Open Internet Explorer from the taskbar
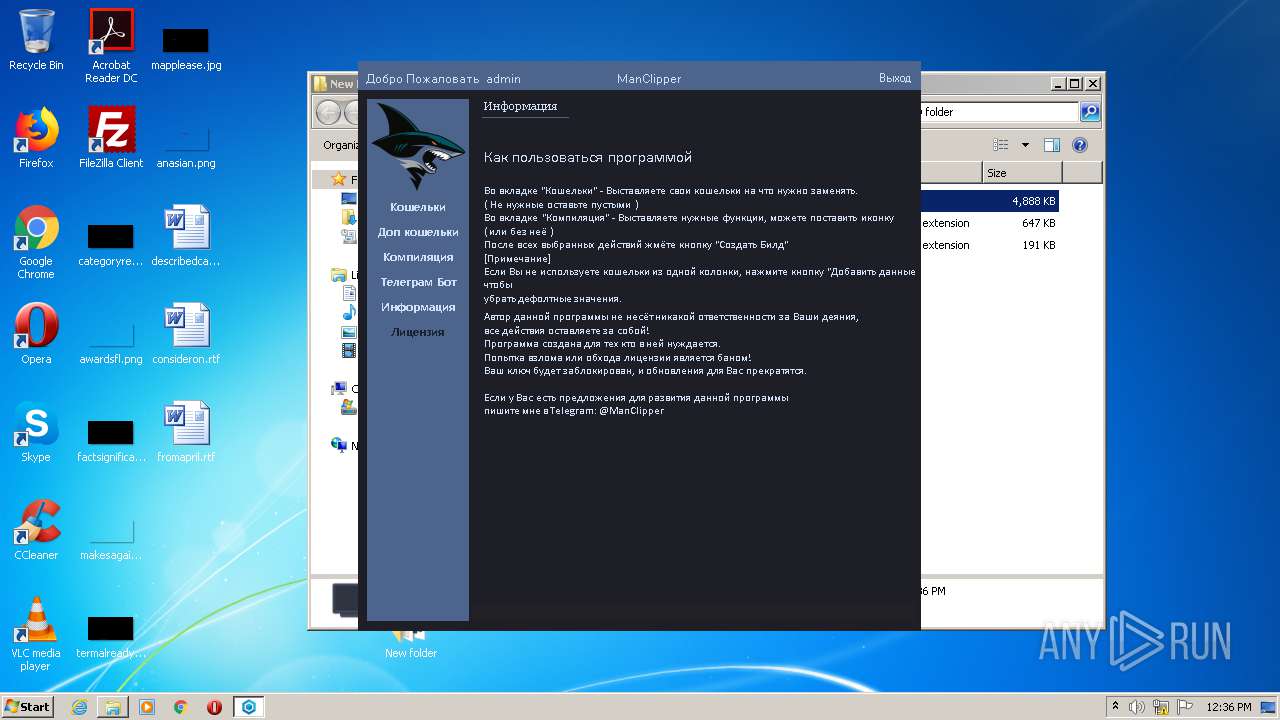Viewport: 1280px width, 720px height. tap(79, 707)
